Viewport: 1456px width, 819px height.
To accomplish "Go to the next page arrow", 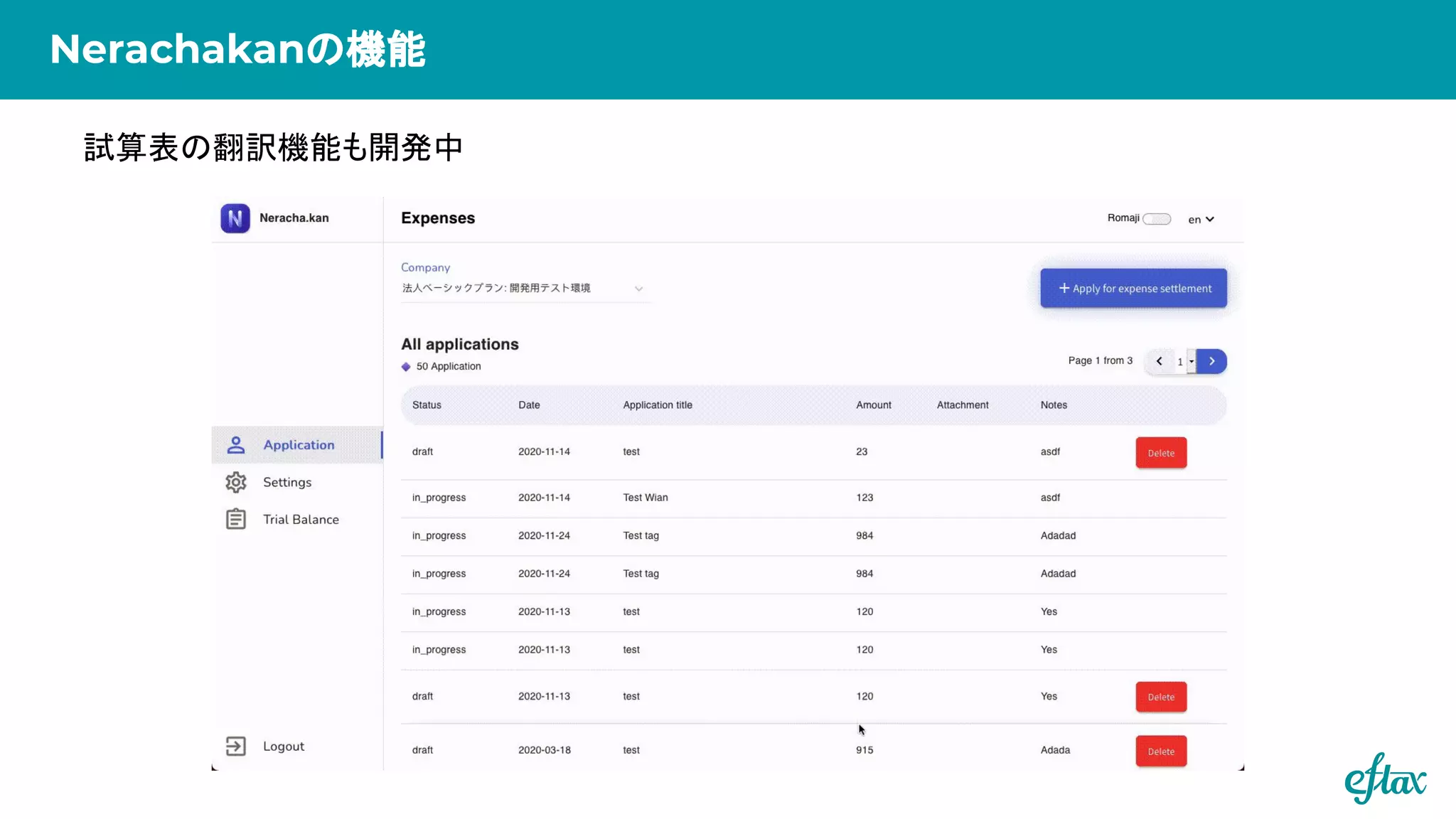I will click(x=1212, y=361).
